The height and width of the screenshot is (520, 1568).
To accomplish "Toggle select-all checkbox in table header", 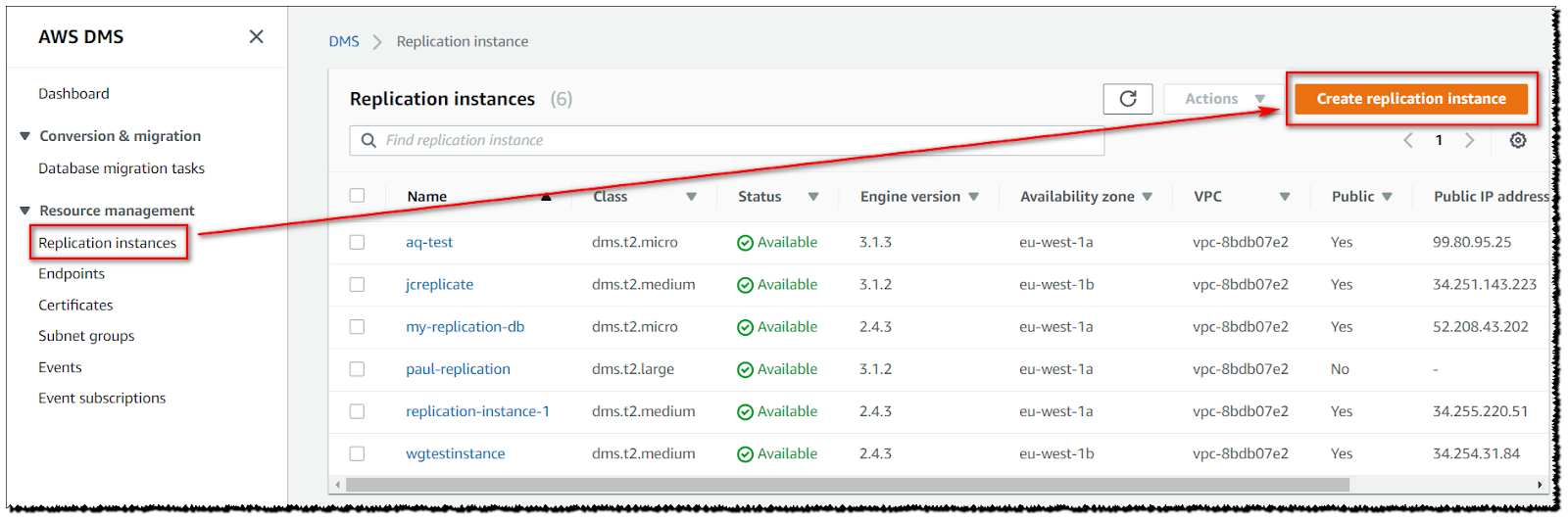I will pos(357,196).
